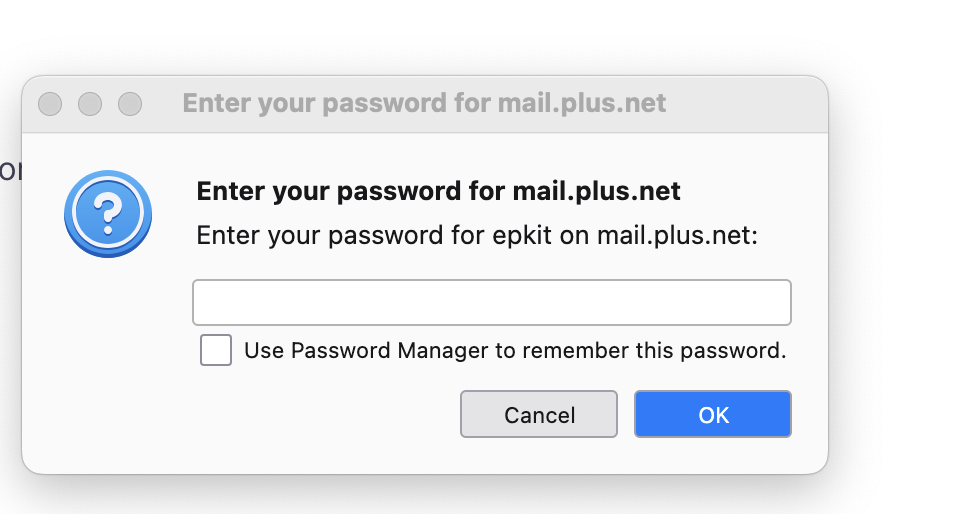The image size is (980, 514).
Task: Click the bold mail.plus.net heading
Action: tap(438, 191)
